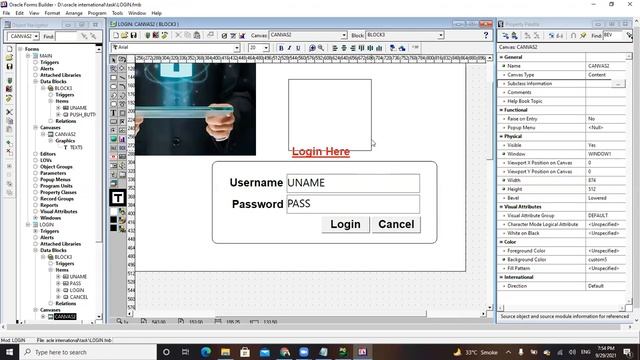Open the Canvas dropdown showing CANVAS2
Viewport: 640px width, 360px height.
344,36
